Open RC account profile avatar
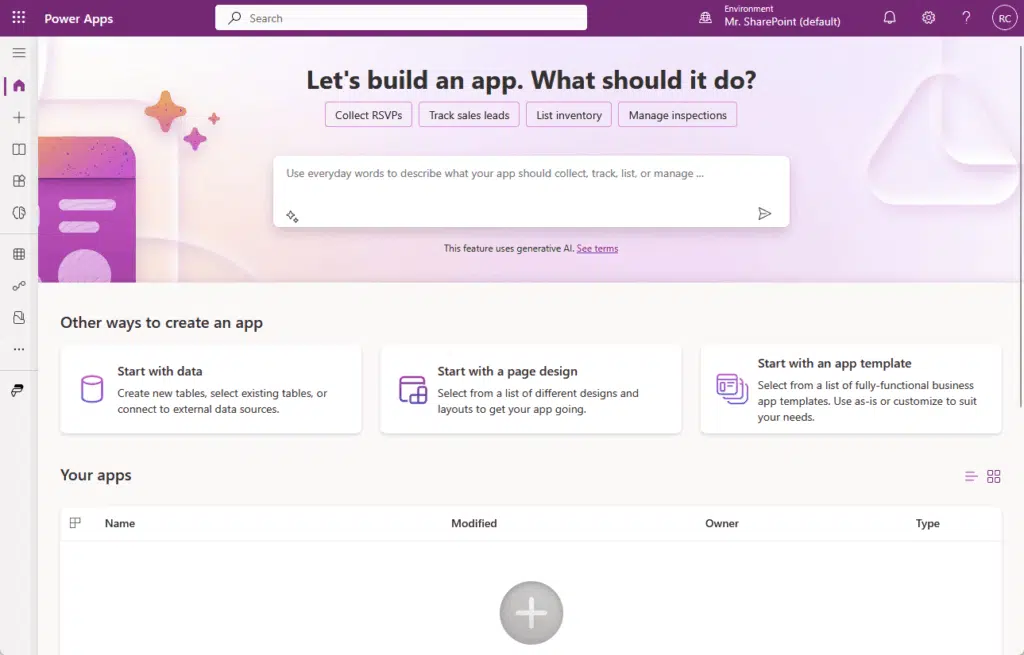The height and width of the screenshot is (655, 1024). (1004, 18)
